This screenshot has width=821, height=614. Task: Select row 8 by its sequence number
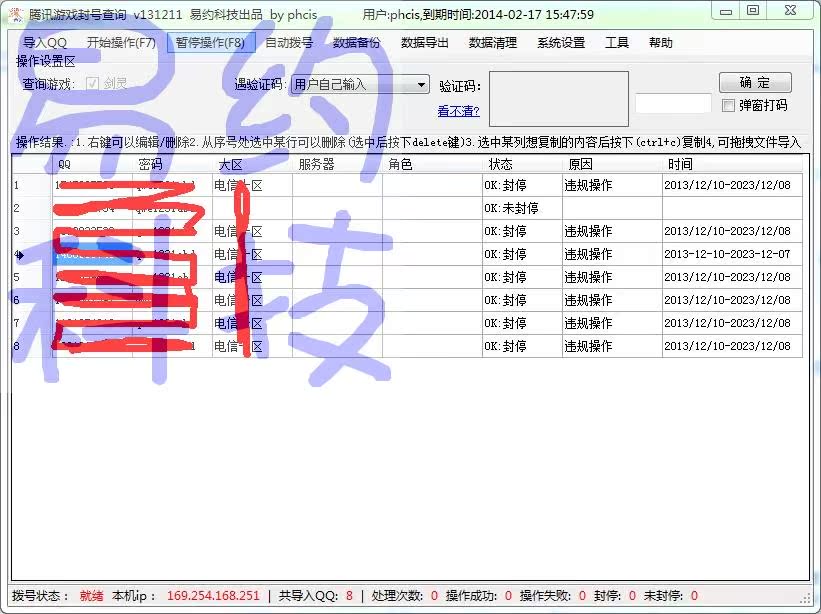click(32, 347)
